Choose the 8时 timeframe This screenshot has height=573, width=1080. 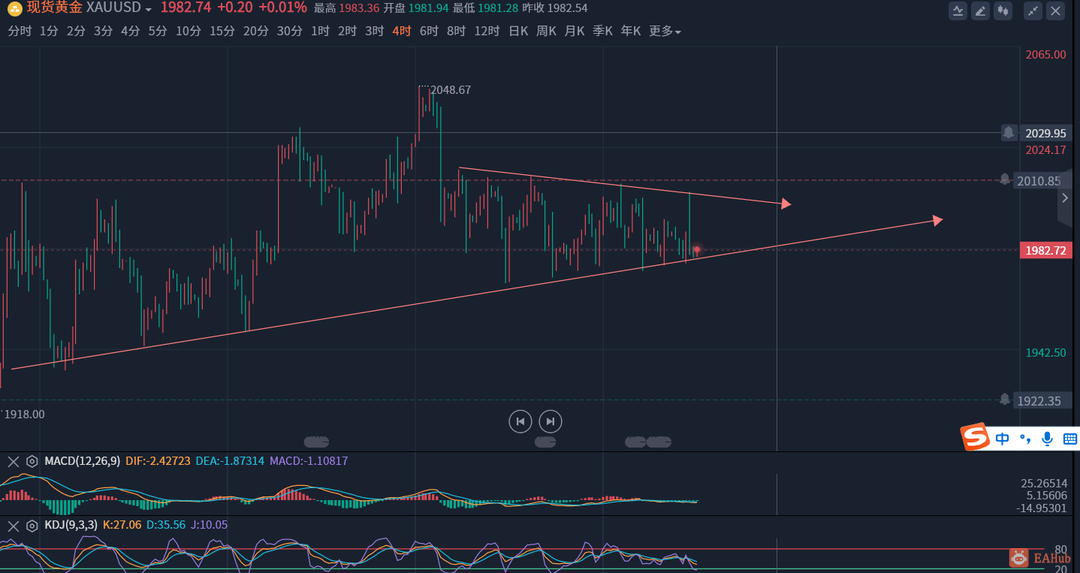point(456,31)
